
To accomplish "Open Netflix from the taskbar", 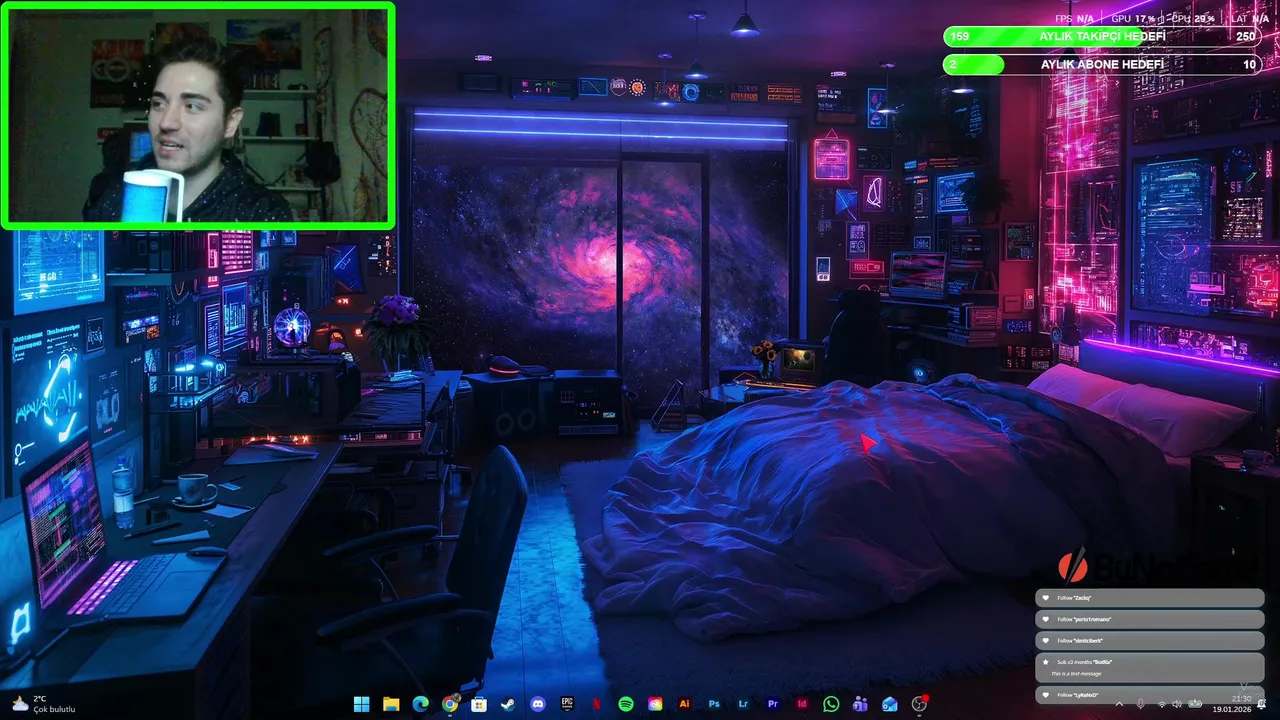I will 596,704.
